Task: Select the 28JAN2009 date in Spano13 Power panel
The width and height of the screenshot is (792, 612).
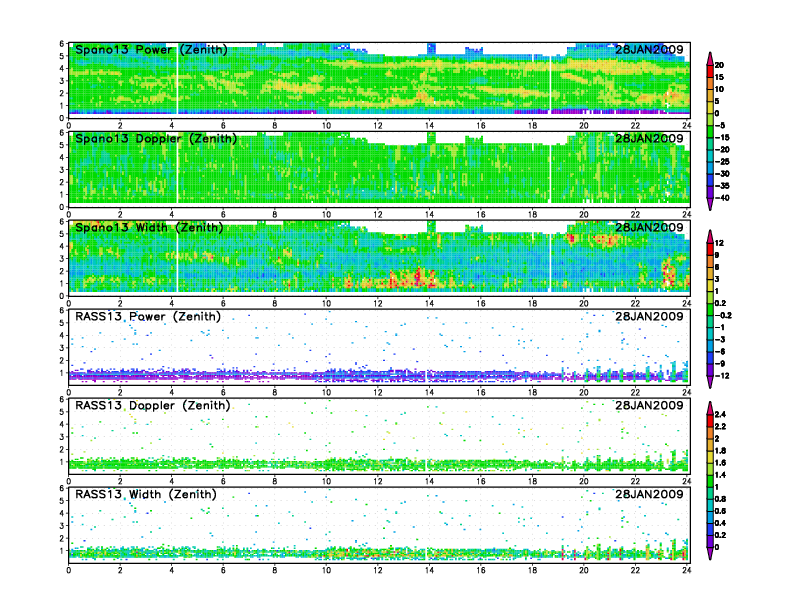Action: (649, 49)
